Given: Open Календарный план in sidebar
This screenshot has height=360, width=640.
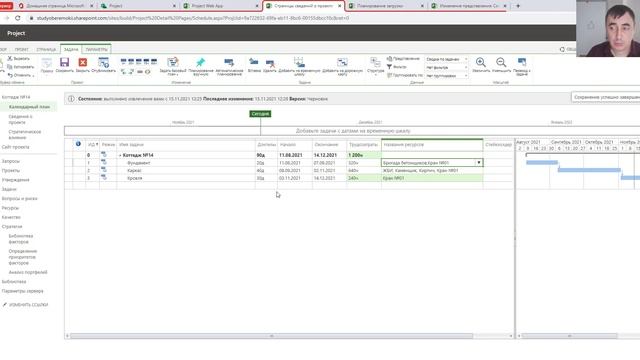Looking at the screenshot, I should tap(29, 107).
